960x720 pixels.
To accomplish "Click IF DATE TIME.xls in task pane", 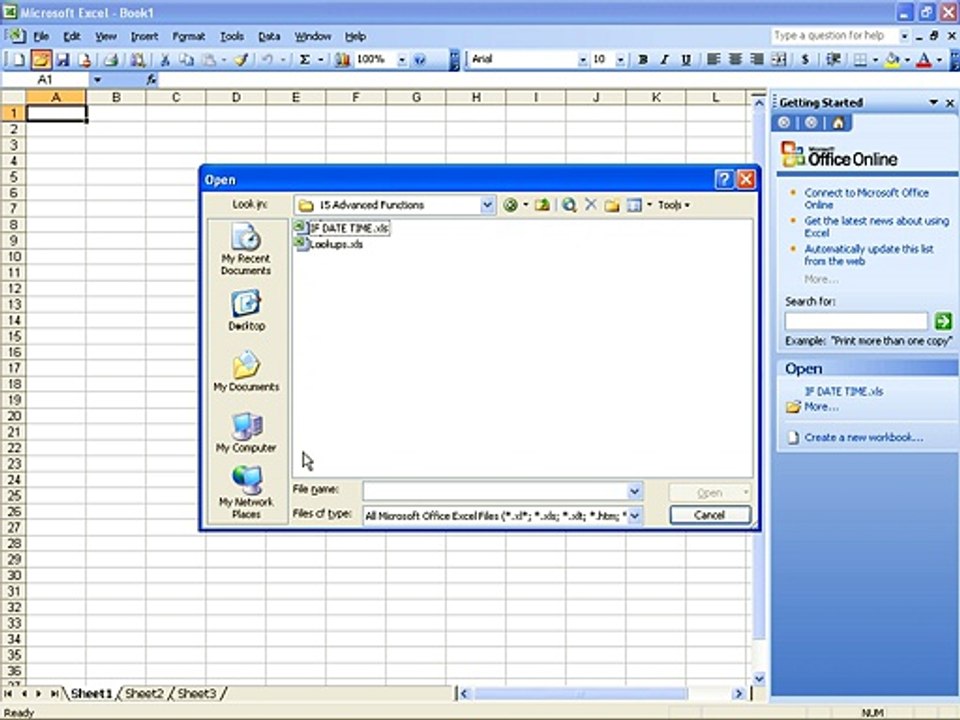I will pos(844,391).
